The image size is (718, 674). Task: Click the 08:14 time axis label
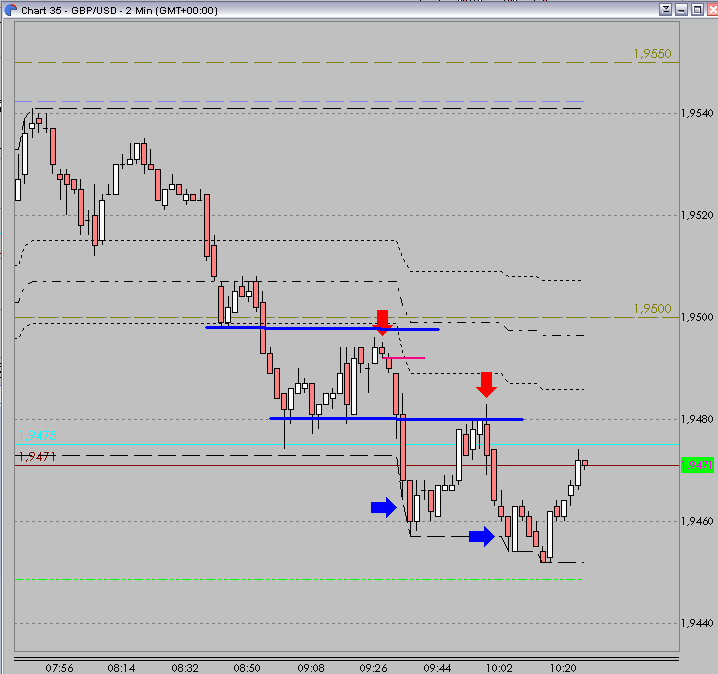pyautogui.click(x=121, y=668)
